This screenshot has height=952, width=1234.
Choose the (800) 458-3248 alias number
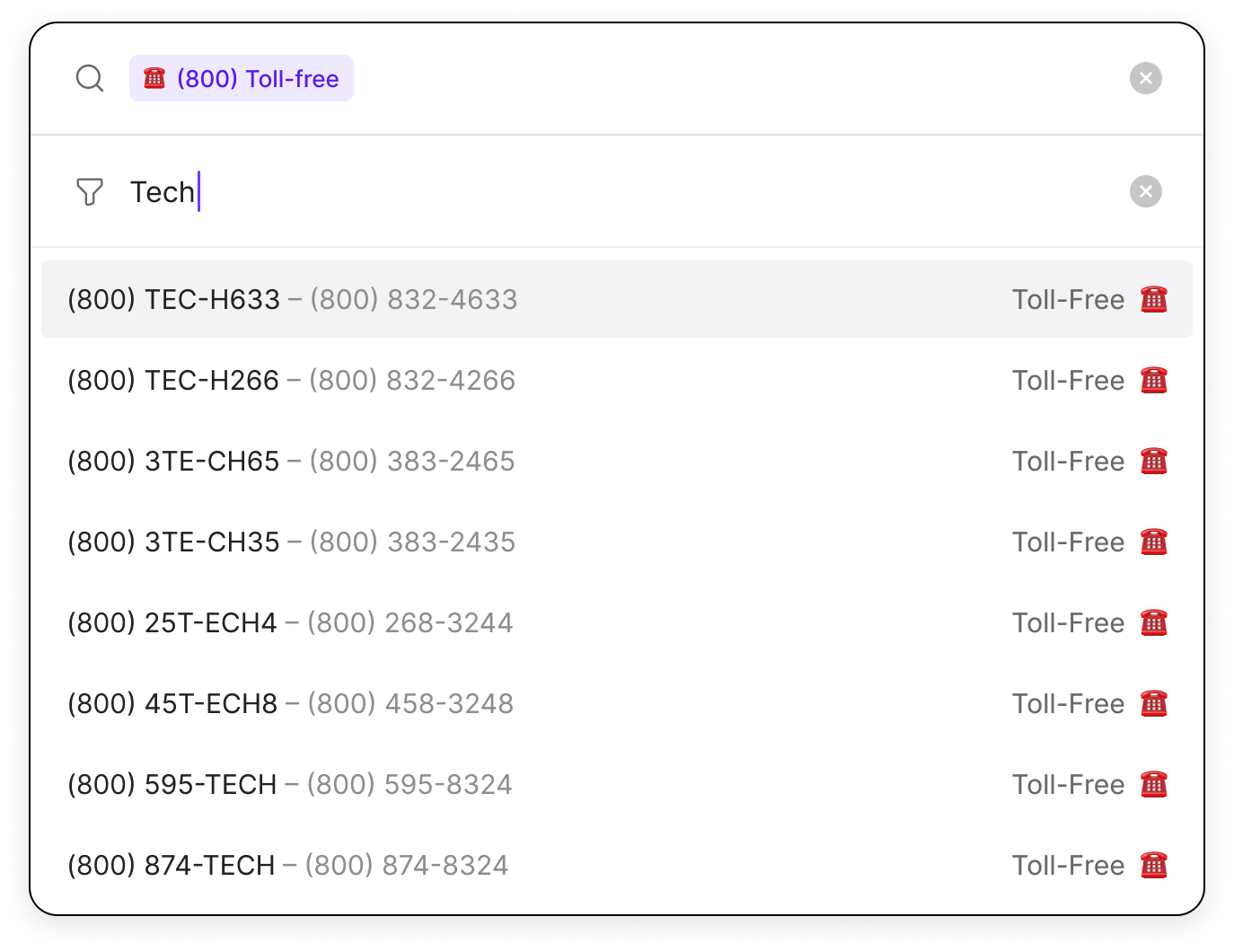click(410, 703)
